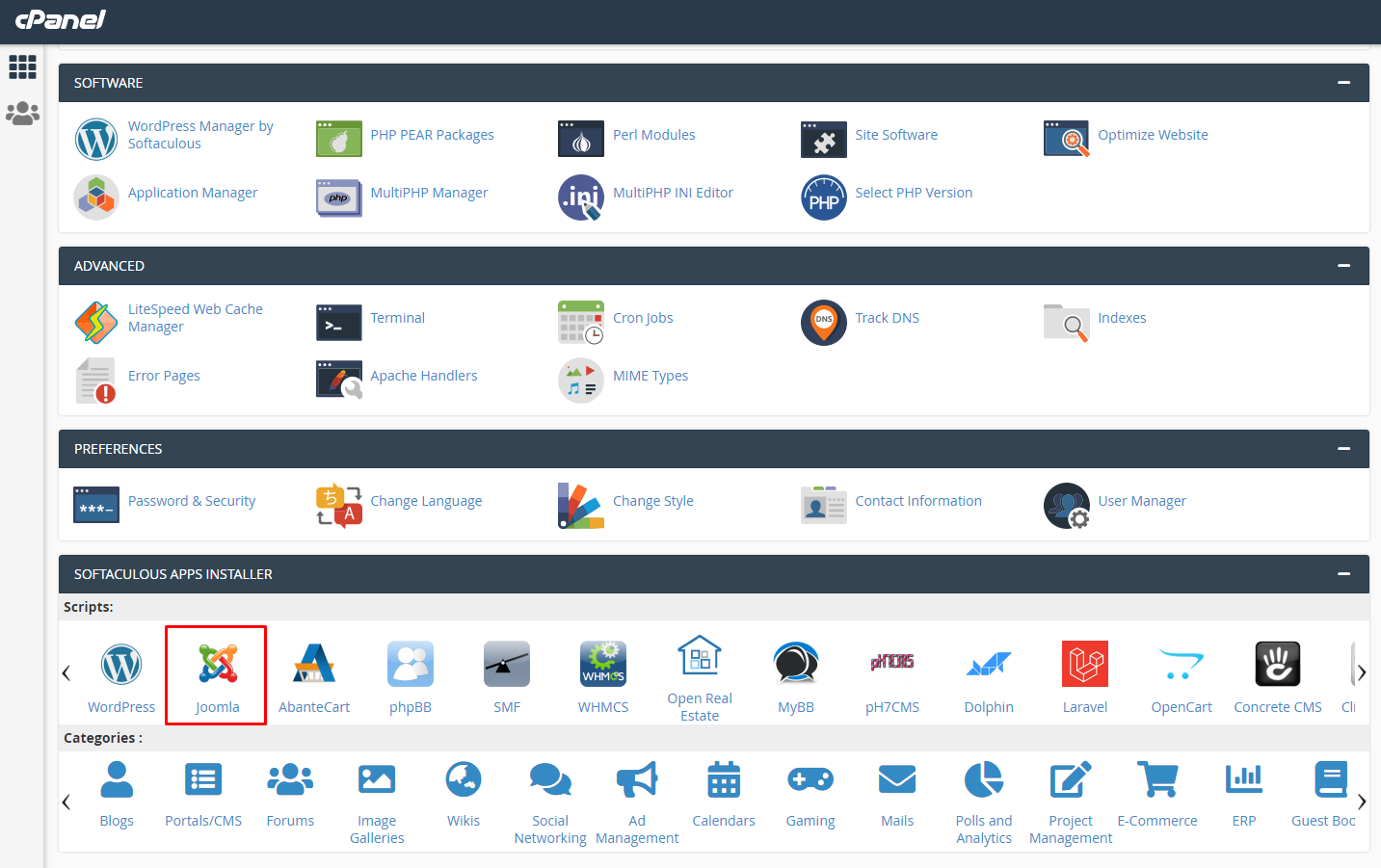
Task: Choose the pH7CMS script icon
Action: tap(892, 664)
